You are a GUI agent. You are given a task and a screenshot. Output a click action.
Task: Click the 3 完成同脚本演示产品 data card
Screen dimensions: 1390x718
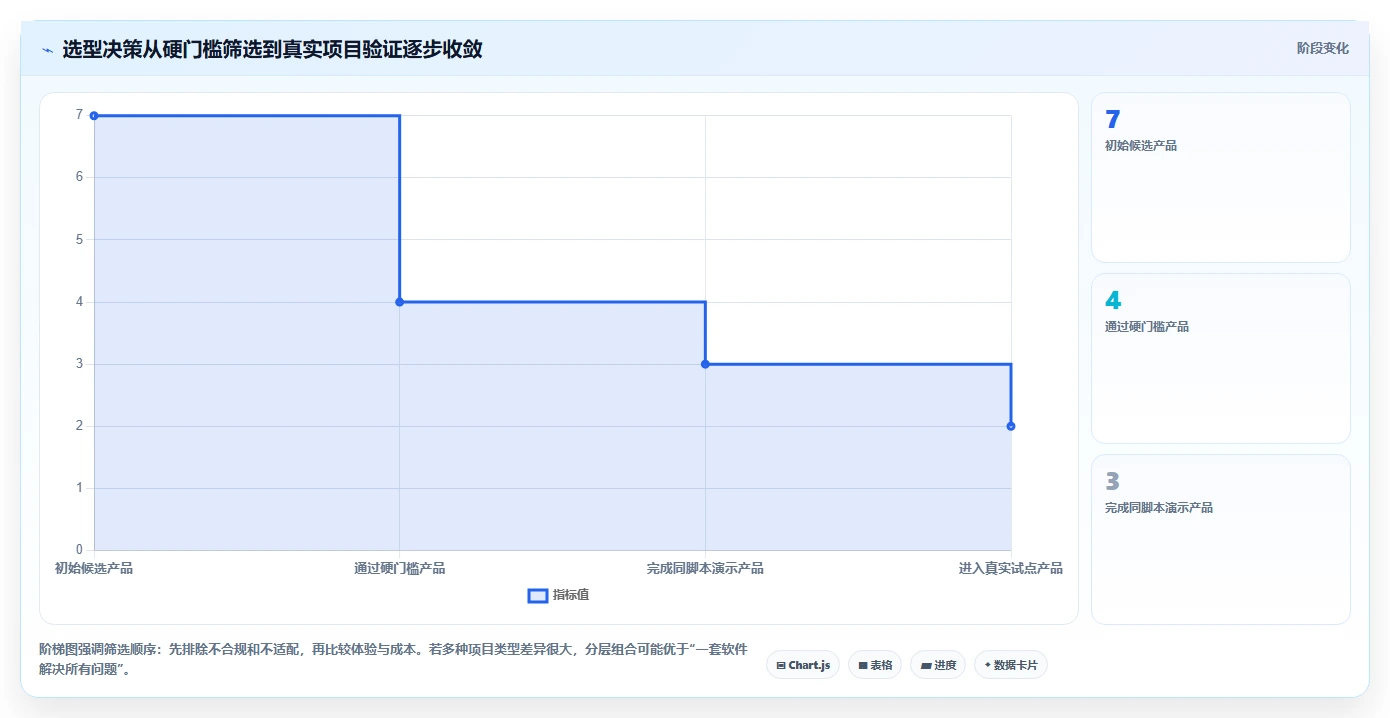[x=1220, y=539]
